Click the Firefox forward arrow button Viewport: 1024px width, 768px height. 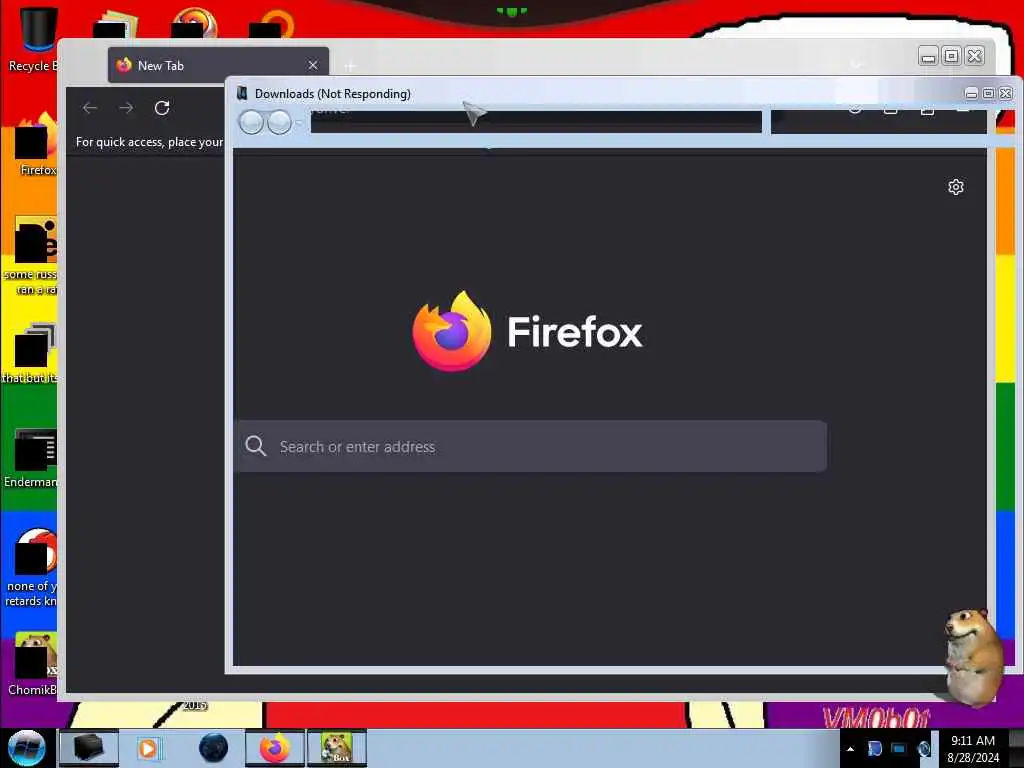(x=126, y=108)
